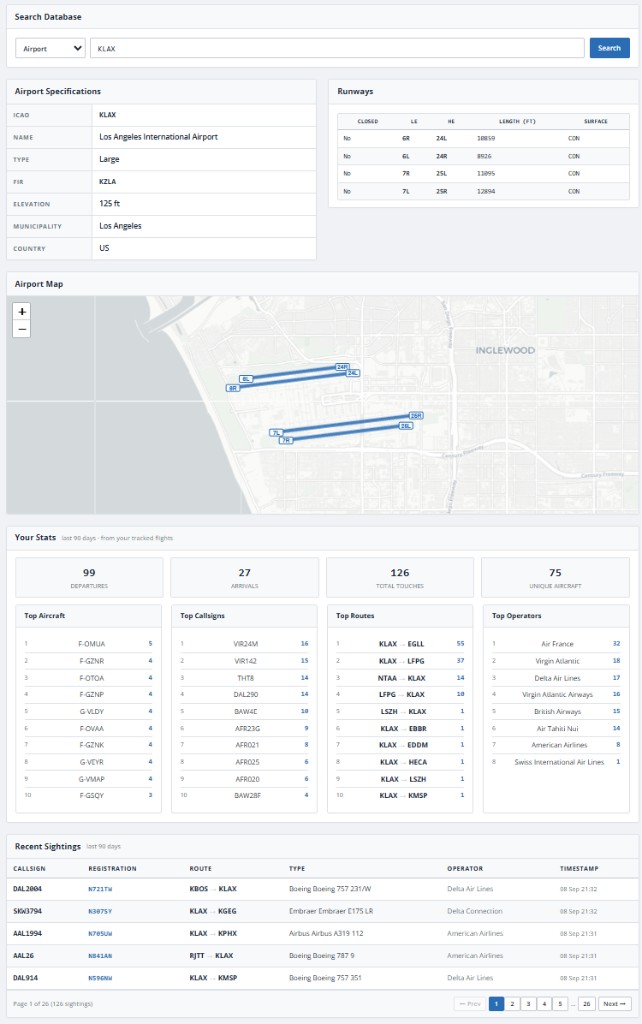Click the KLAX search input field
642x1024 pixels.
point(337,48)
